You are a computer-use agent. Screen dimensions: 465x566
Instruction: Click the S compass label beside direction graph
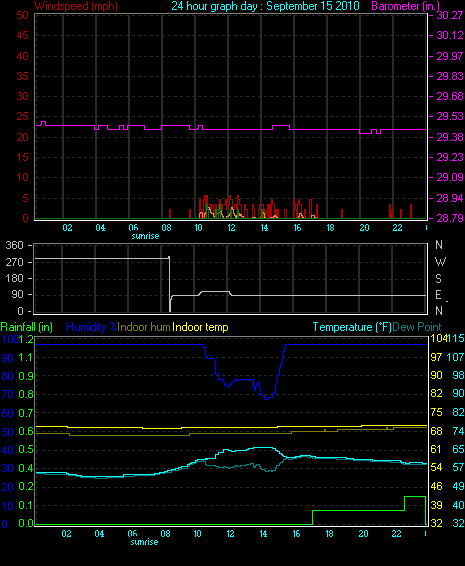tap(438, 279)
